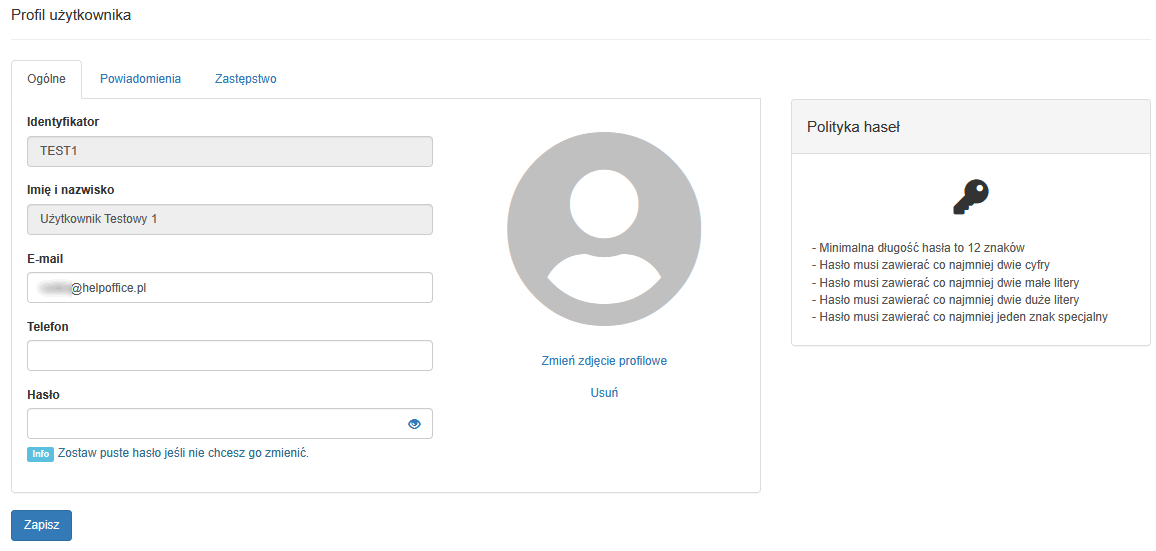This screenshot has height=551, width=1156.
Task: Click the Profil użytkownika page heading
Action: click(71, 15)
